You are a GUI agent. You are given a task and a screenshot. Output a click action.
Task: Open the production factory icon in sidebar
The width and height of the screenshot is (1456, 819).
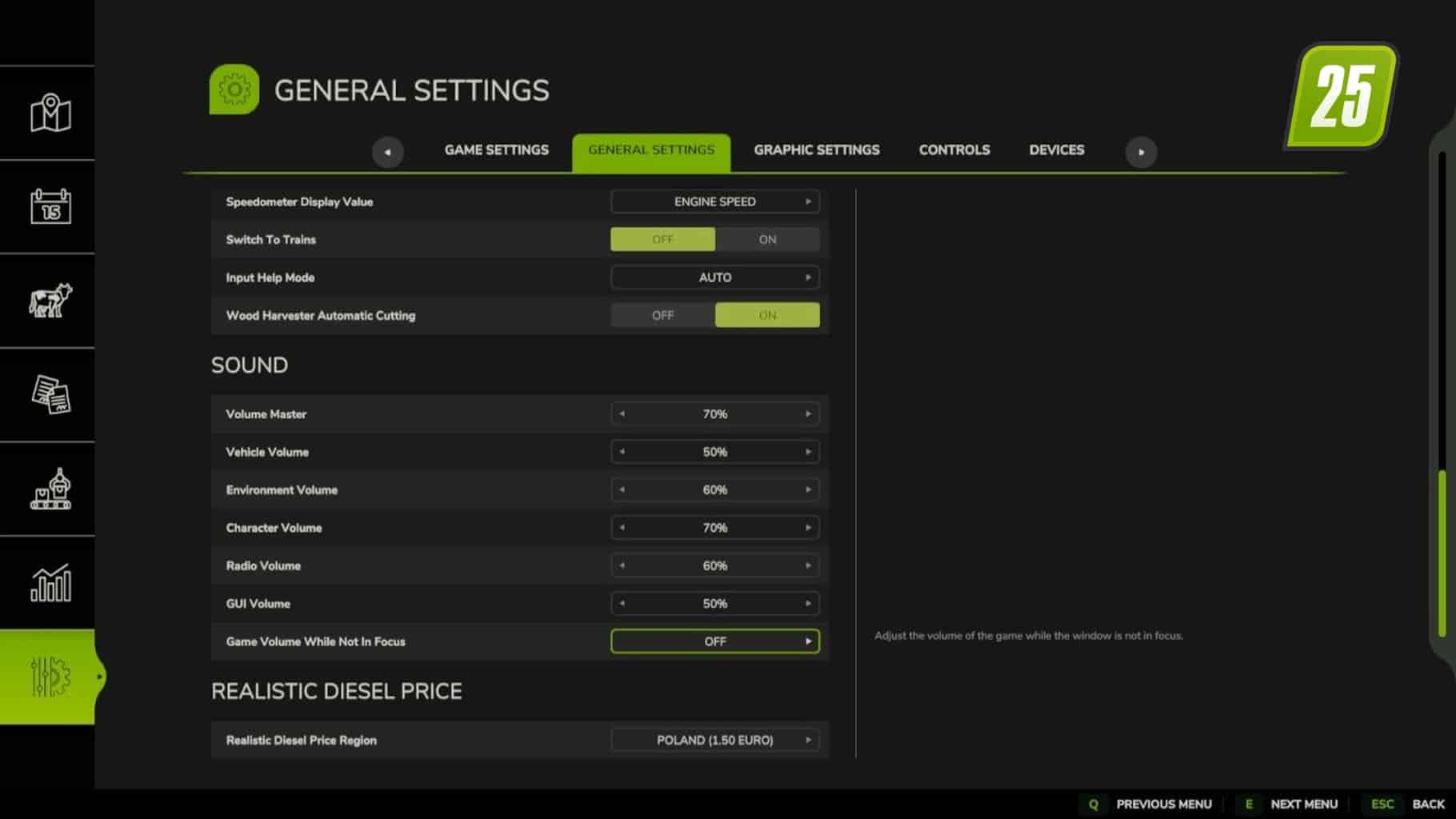click(50, 489)
